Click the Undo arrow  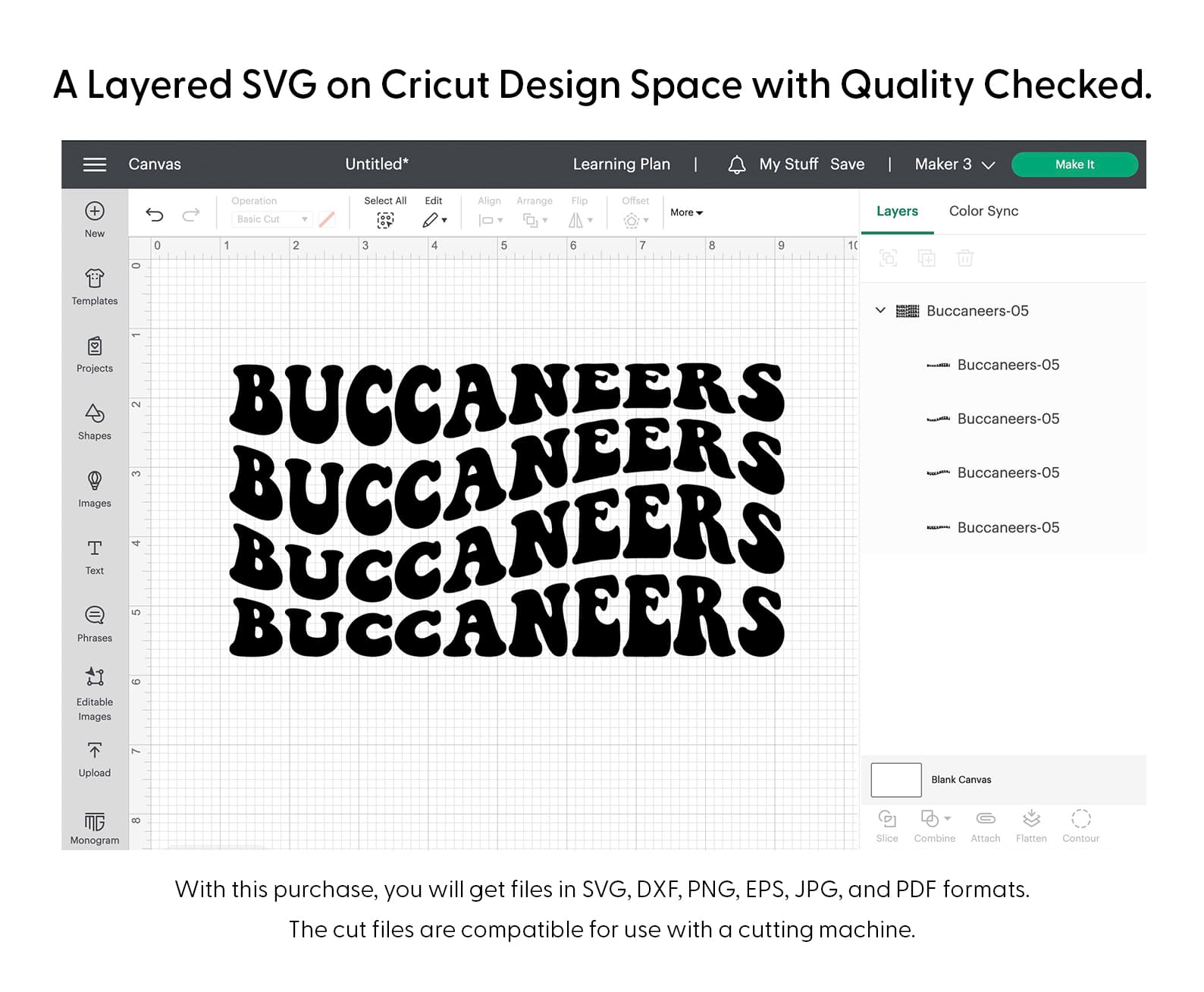(155, 215)
